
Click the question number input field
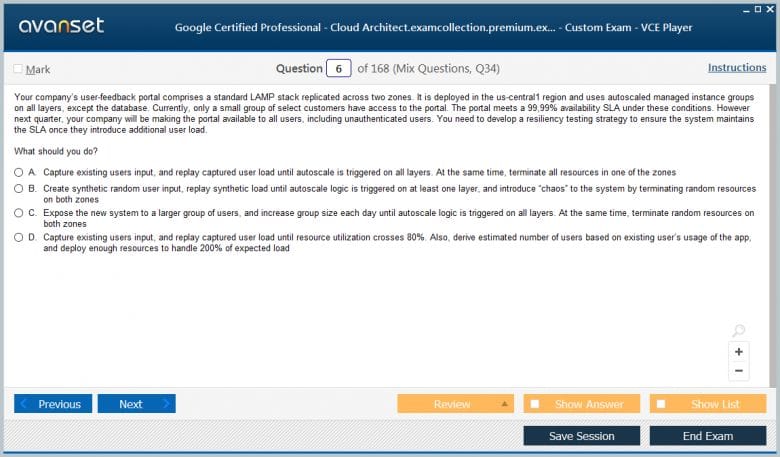click(339, 68)
